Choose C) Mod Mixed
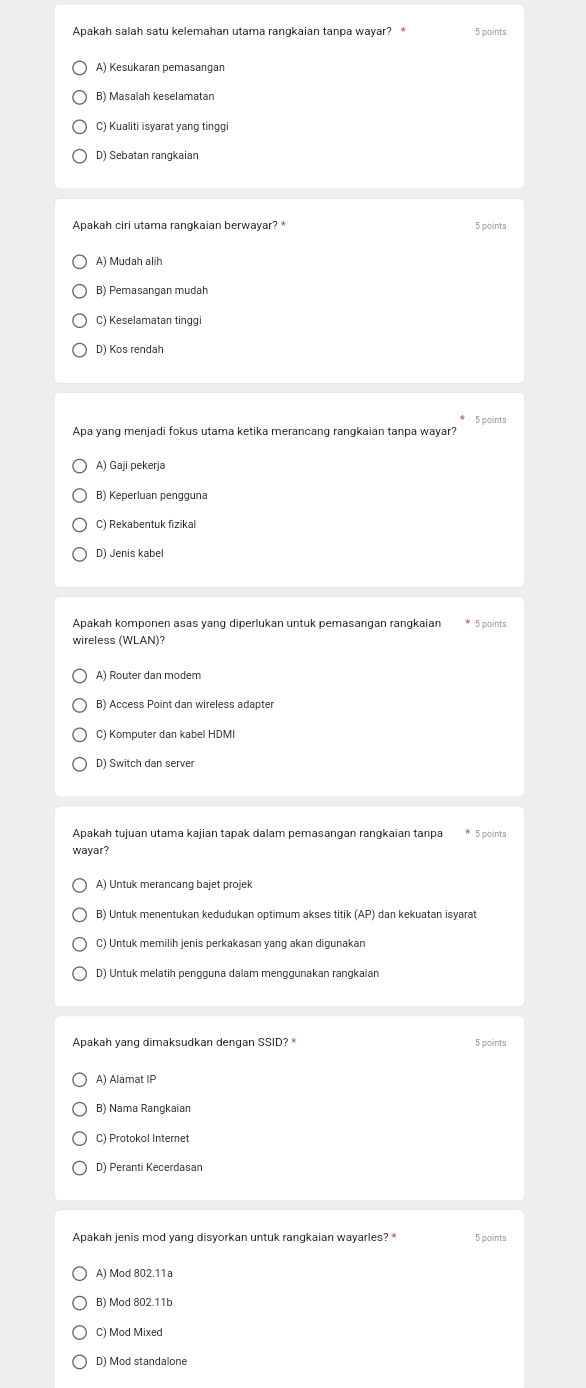Viewport: 586px width, 1388px height. click(x=79, y=1332)
